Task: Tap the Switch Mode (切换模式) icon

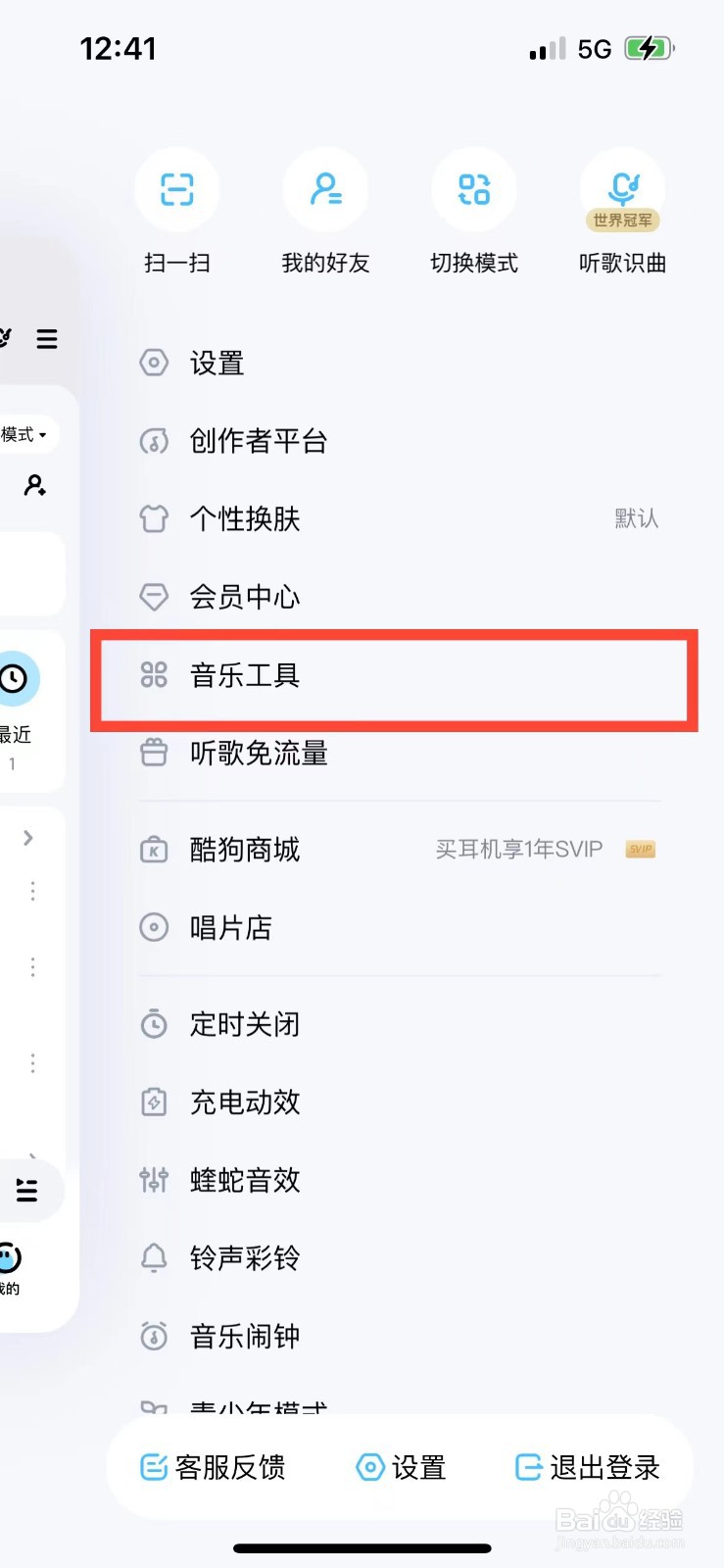Action: click(x=474, y=189)
